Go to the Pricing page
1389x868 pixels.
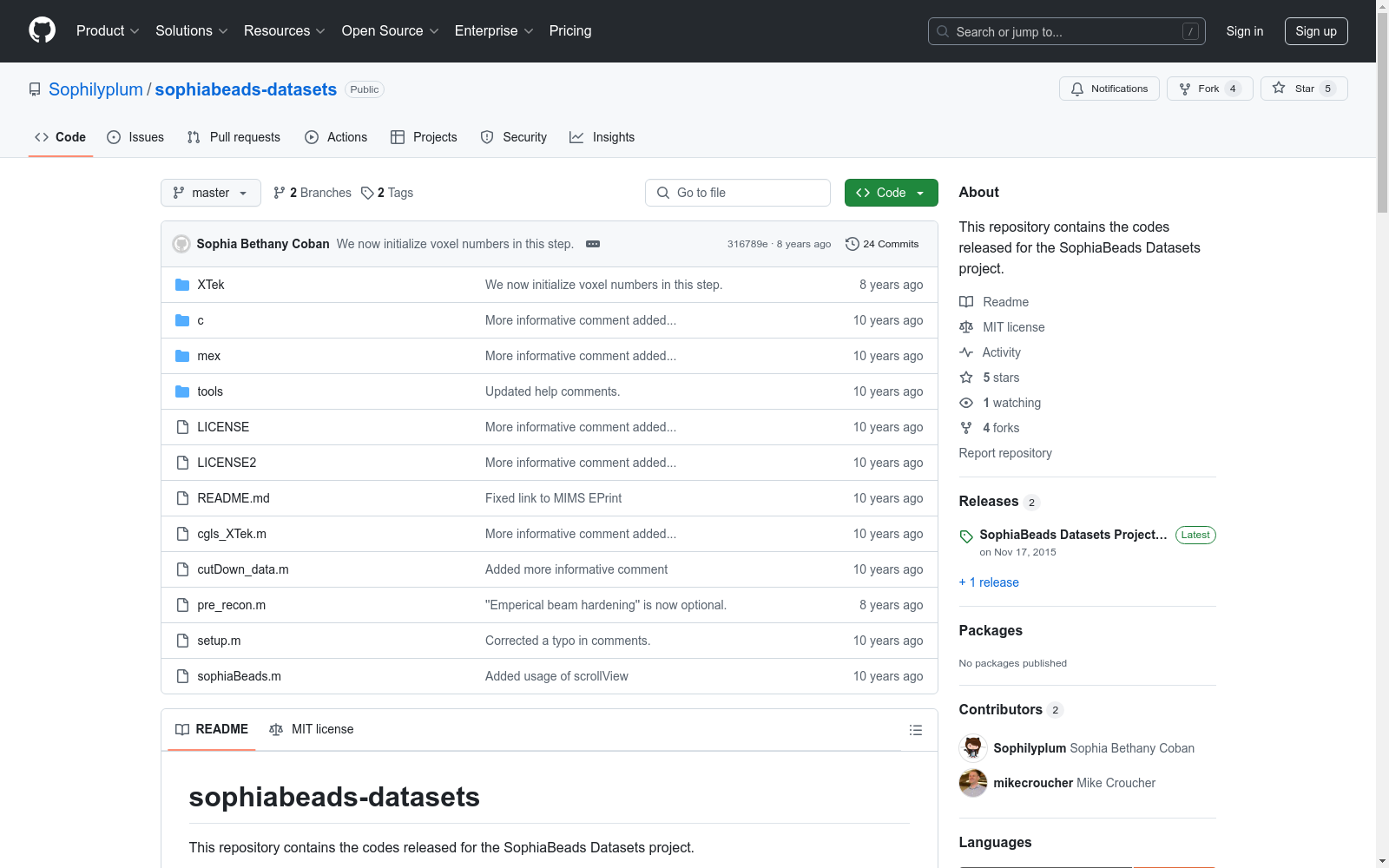click(570, 30)
